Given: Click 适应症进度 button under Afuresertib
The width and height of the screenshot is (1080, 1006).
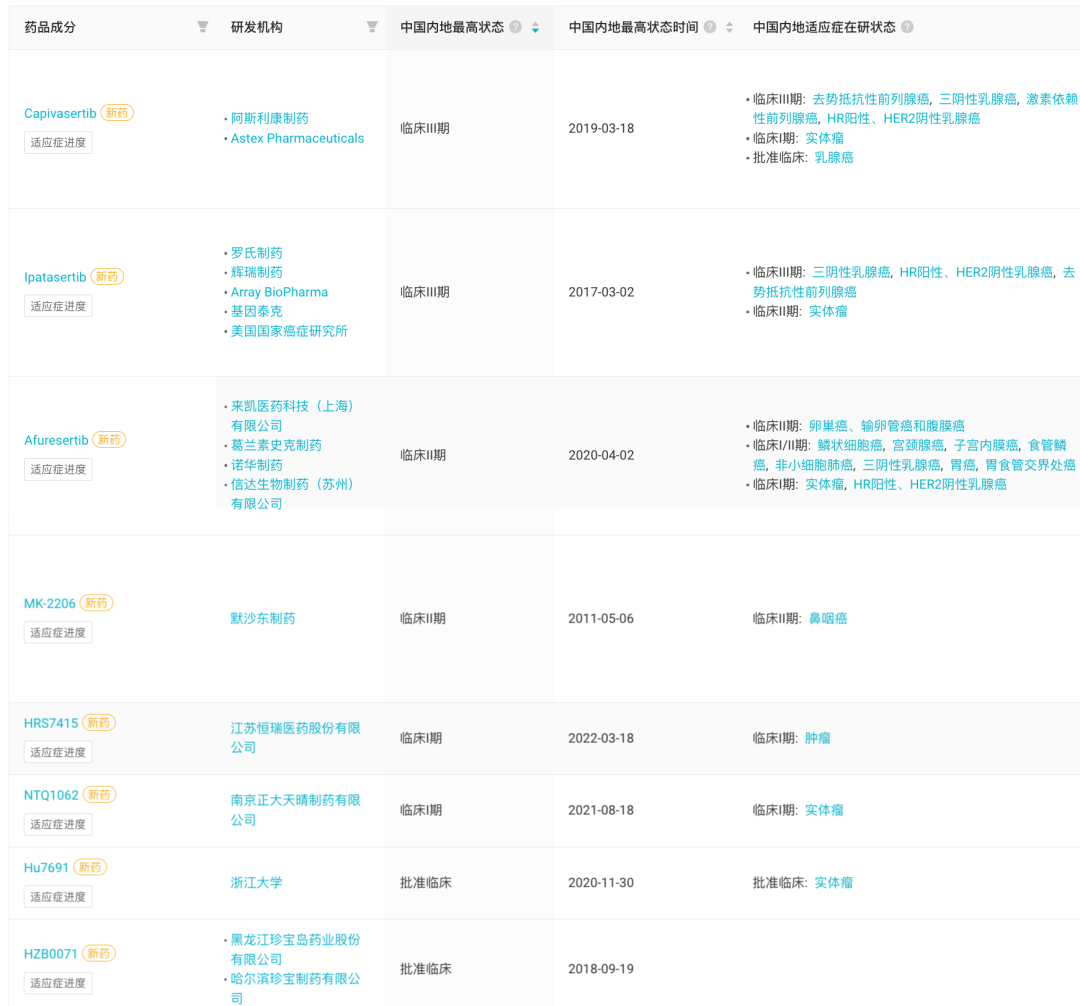Looking at the screenshot, I should point(58,470).
